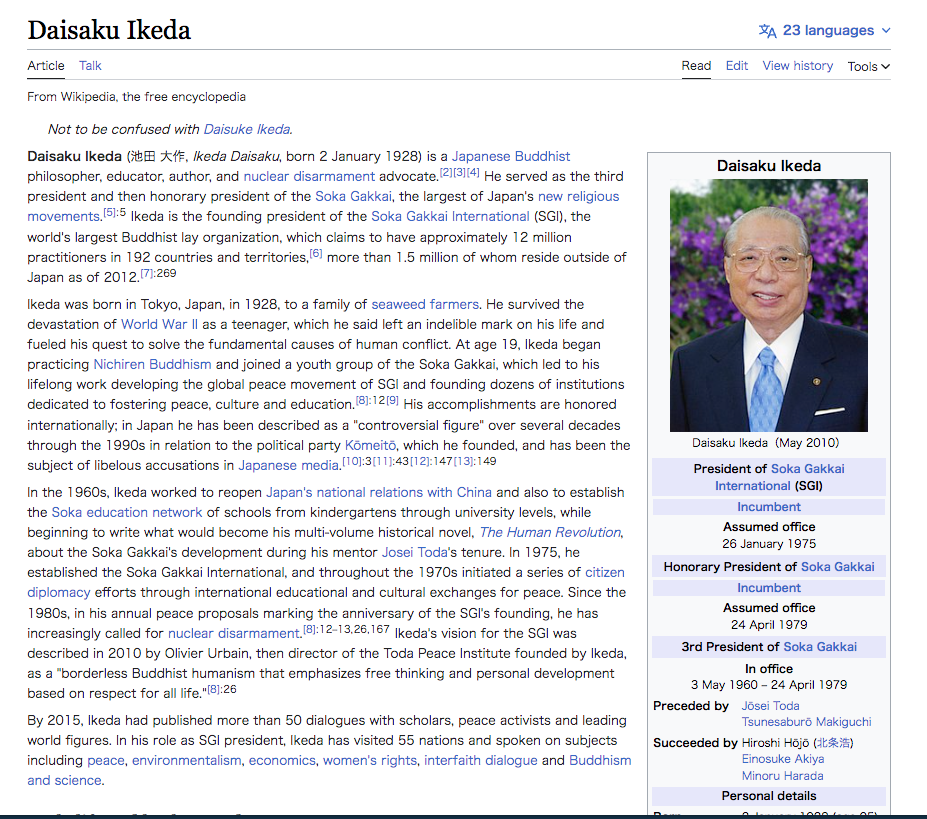Open the economics link

pyautogui.click(x=282, y=760)
